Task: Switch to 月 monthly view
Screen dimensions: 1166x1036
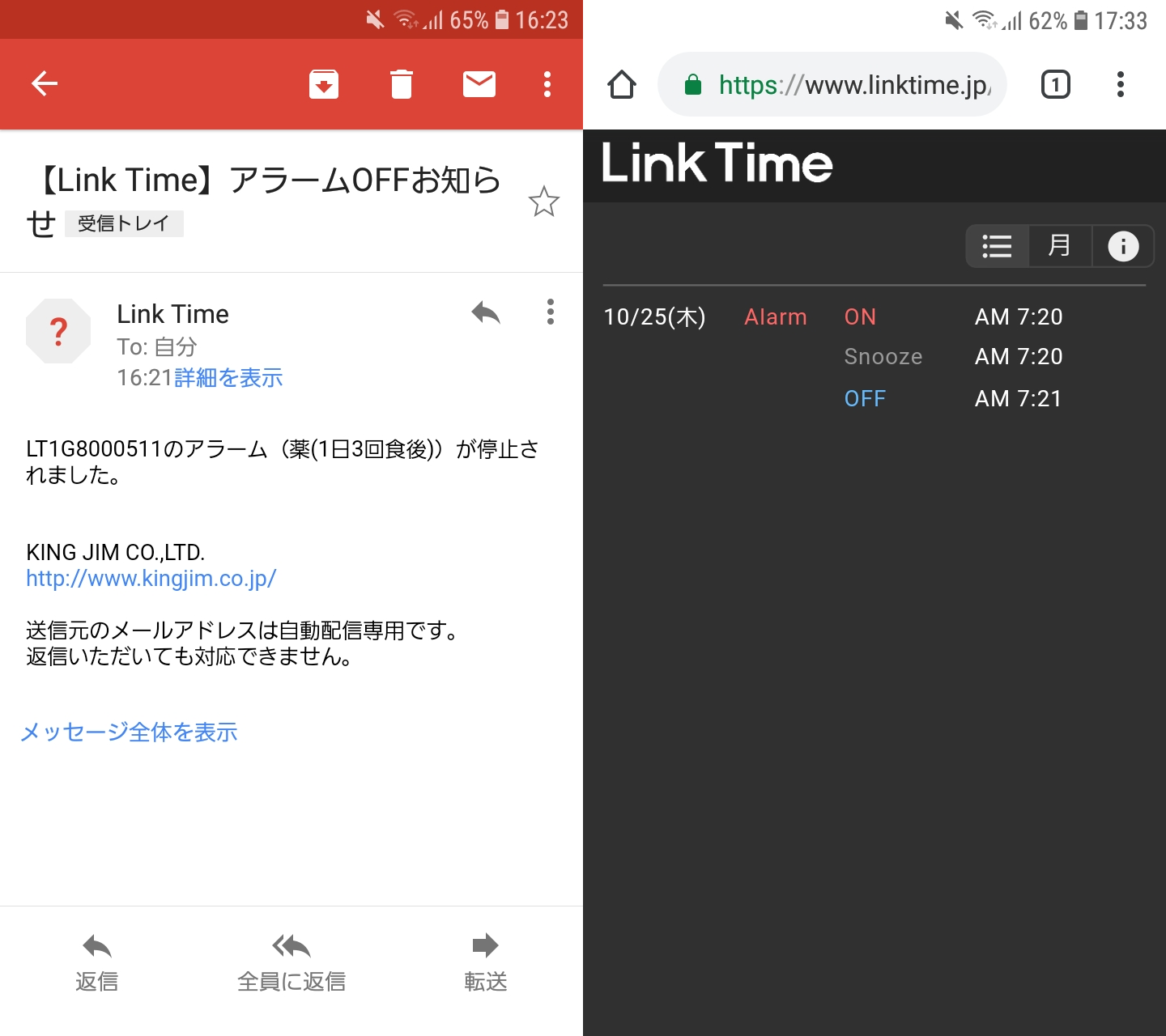Action: (x=1059, y=246)
